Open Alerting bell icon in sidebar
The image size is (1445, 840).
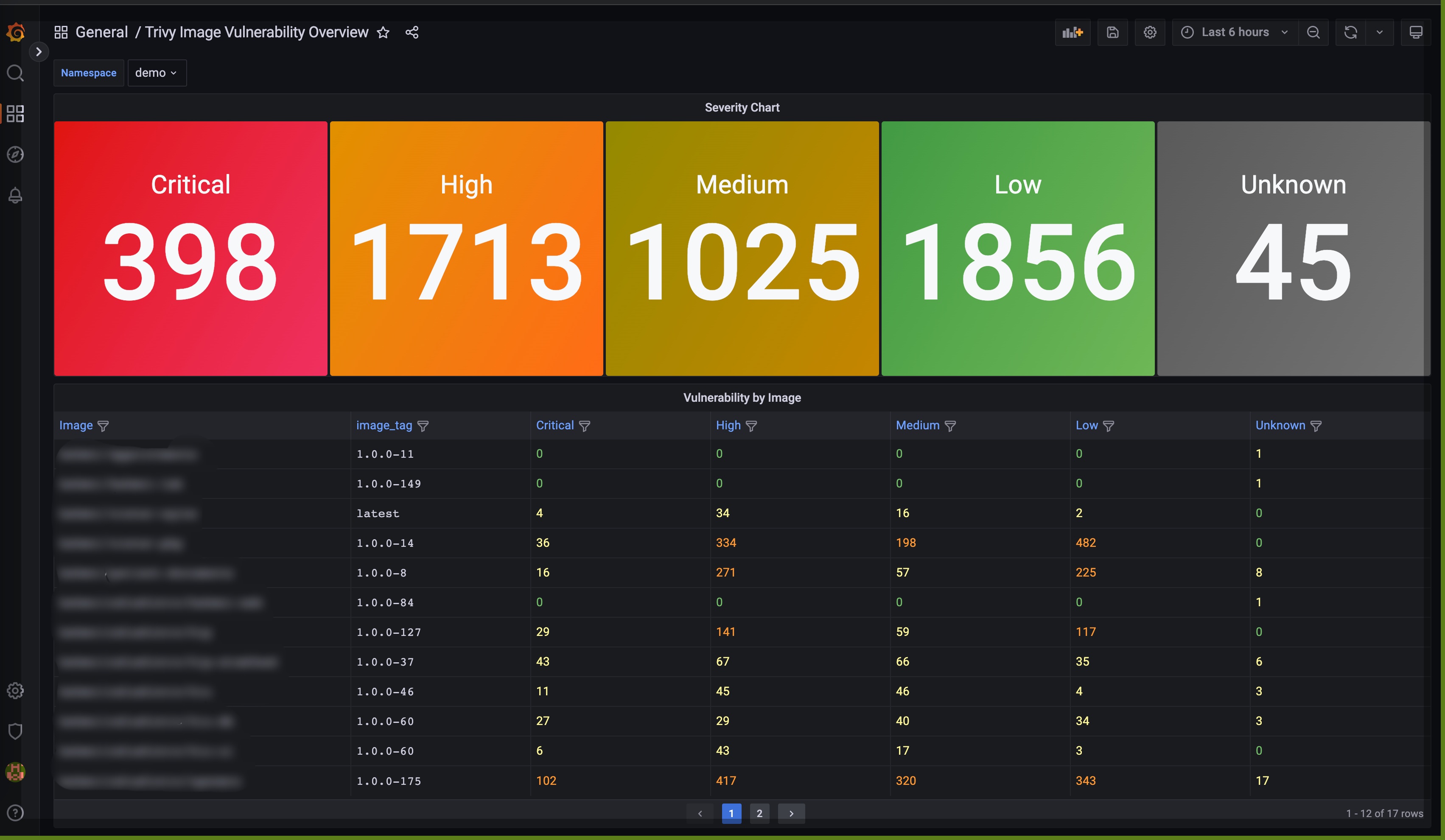[15, 196]
